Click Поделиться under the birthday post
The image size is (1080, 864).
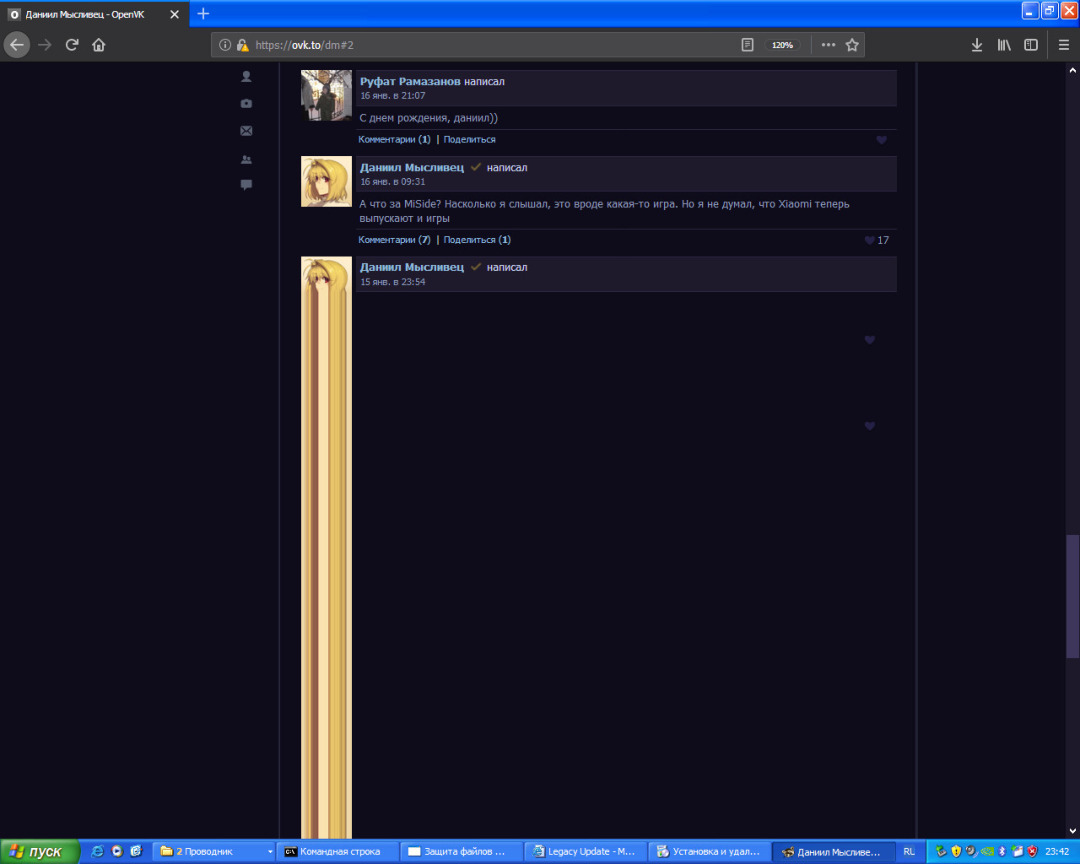point(469,140)
